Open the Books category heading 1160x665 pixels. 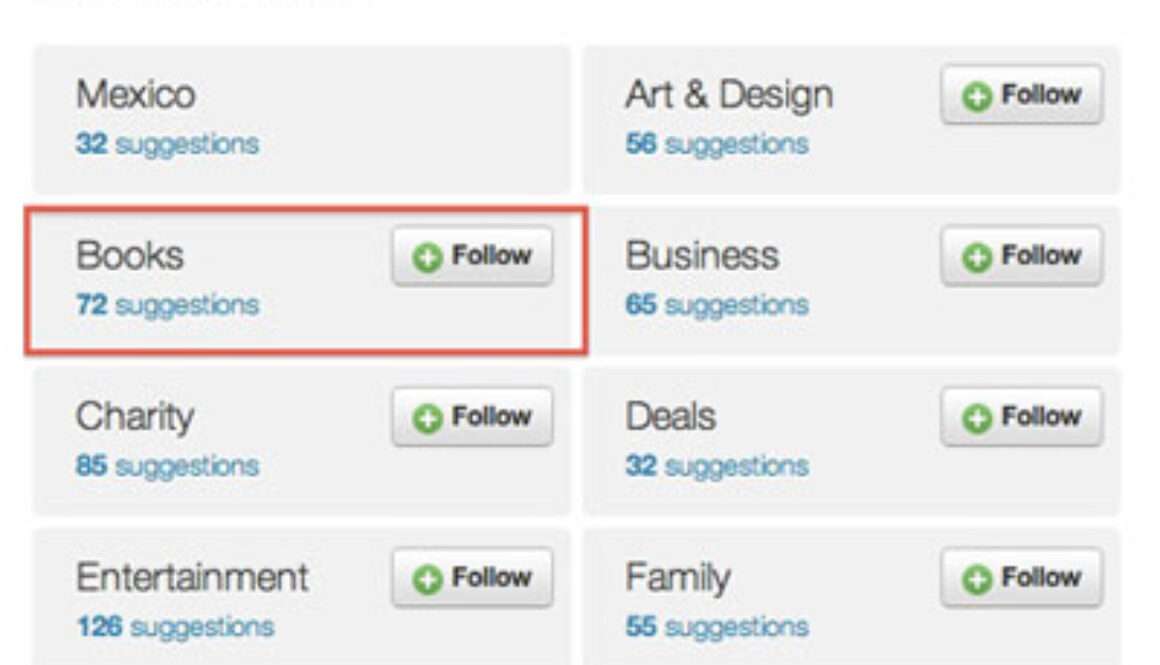[x=130, y=256]
